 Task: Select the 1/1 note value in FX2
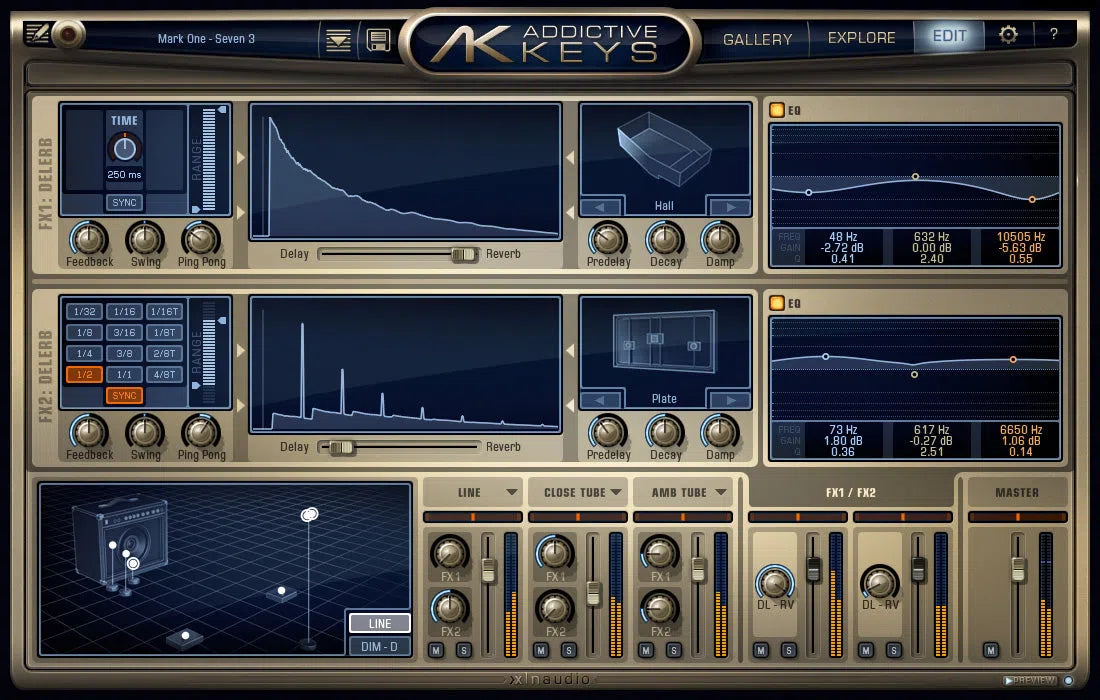124,374
